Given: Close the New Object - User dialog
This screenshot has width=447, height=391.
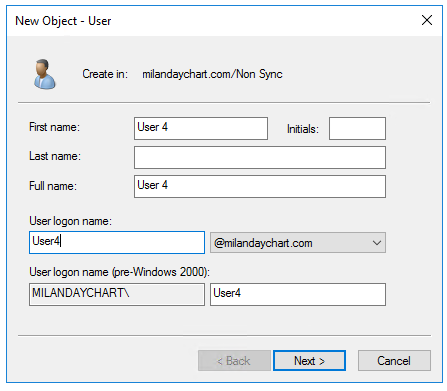Looking at the screenshot, I should coord(427,20).
